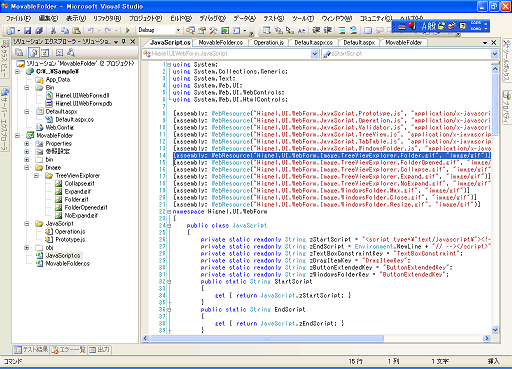Open the テスト結果 (Test Results) bottom tab
Screen dimensions: 512x369
[x=31, y=349]
